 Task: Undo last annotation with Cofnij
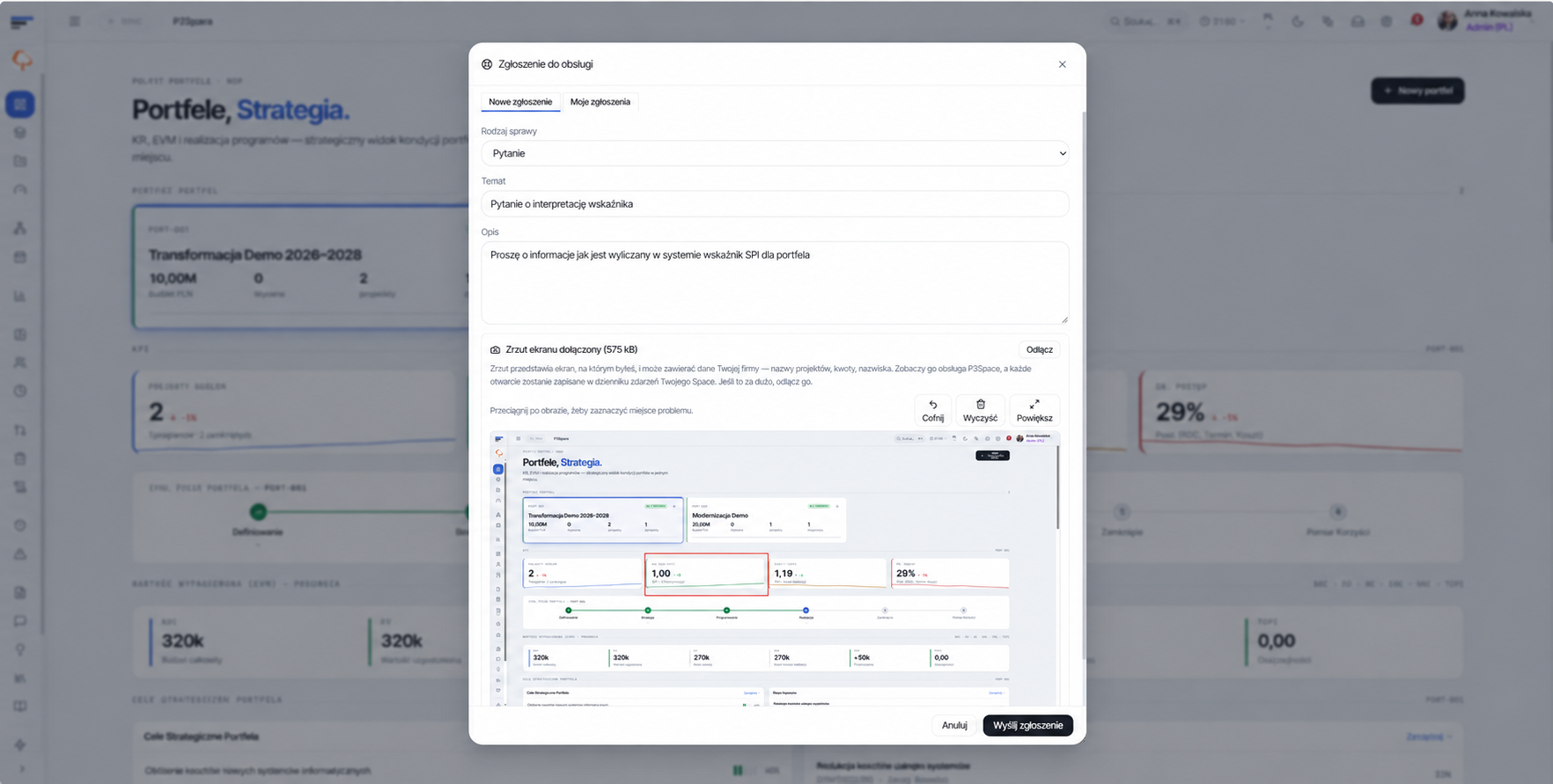[933, 411]
